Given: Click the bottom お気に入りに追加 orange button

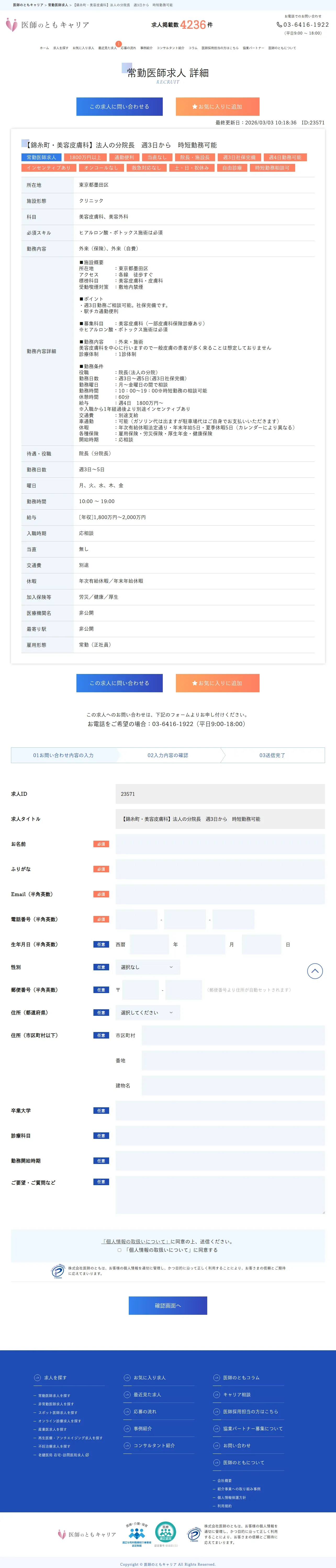Looking at the screenshot, I should pos(218,683).
